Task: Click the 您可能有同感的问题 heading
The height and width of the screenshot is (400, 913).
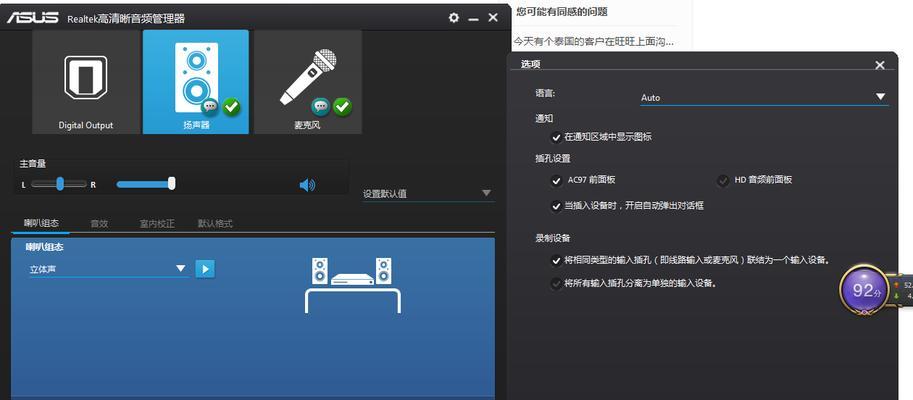Action: (562, 12)
